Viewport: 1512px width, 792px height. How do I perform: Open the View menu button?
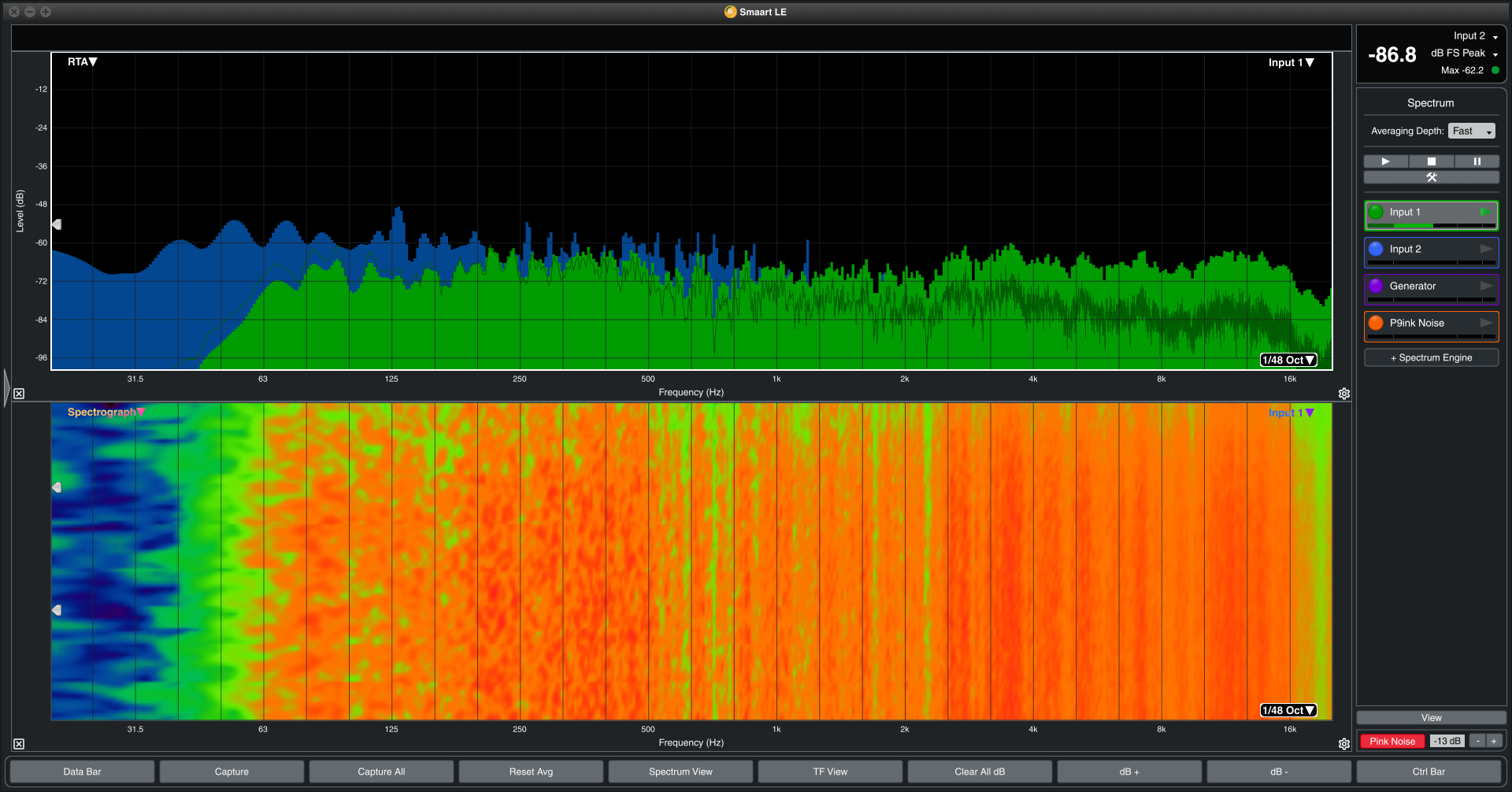(x=1432, y=717)
